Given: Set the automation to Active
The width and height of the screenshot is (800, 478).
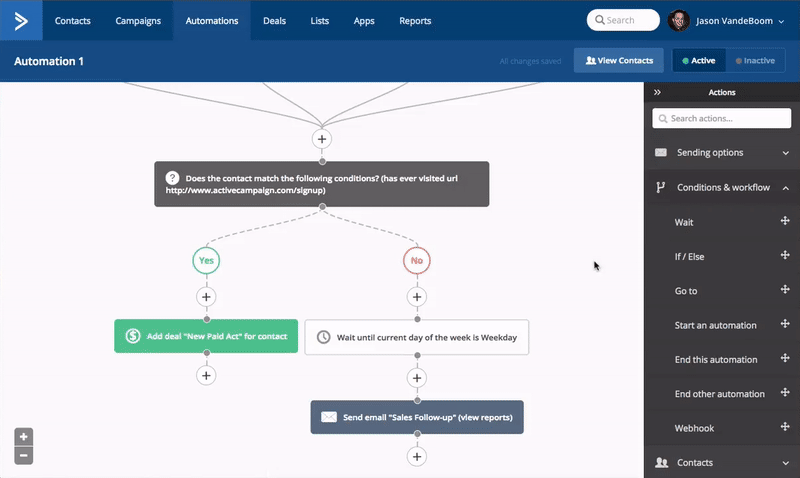Looking at the screenshot, I should (x=698, y=61).
